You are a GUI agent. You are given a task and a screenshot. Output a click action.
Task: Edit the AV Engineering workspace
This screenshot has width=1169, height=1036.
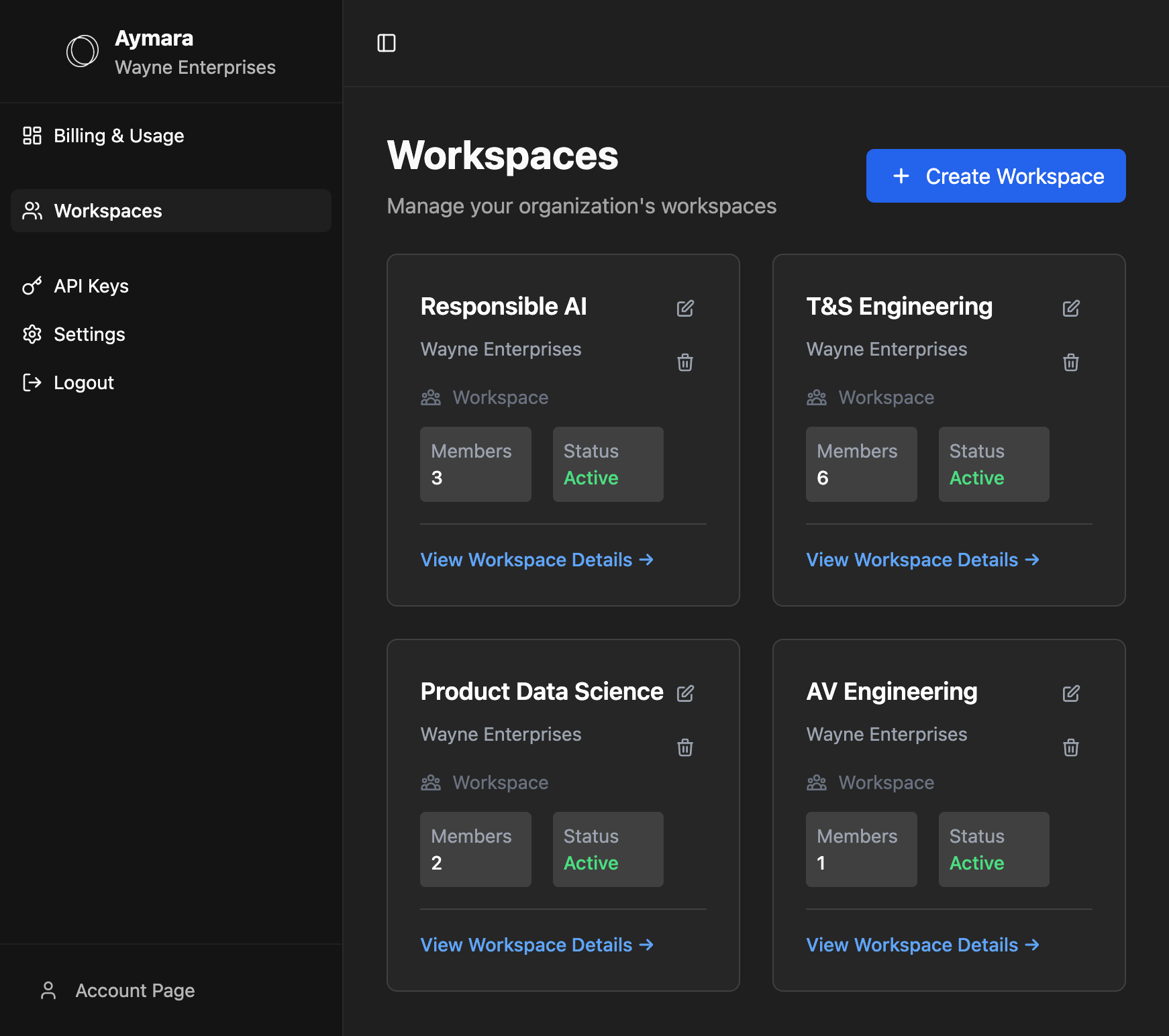click(x=1071, y=693)
